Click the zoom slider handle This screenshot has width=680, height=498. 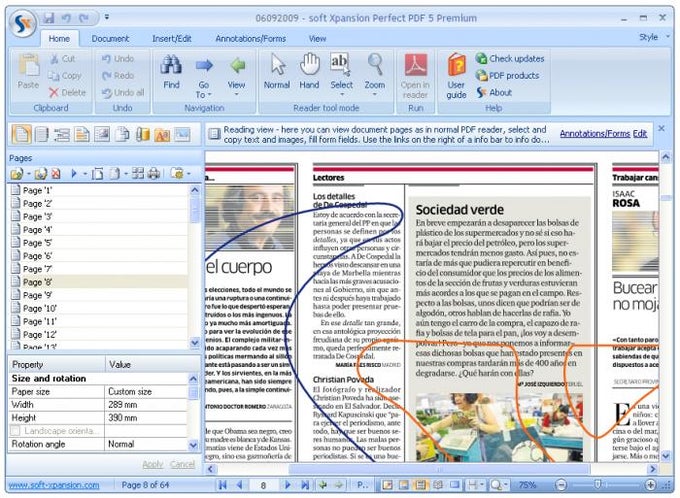598,484
